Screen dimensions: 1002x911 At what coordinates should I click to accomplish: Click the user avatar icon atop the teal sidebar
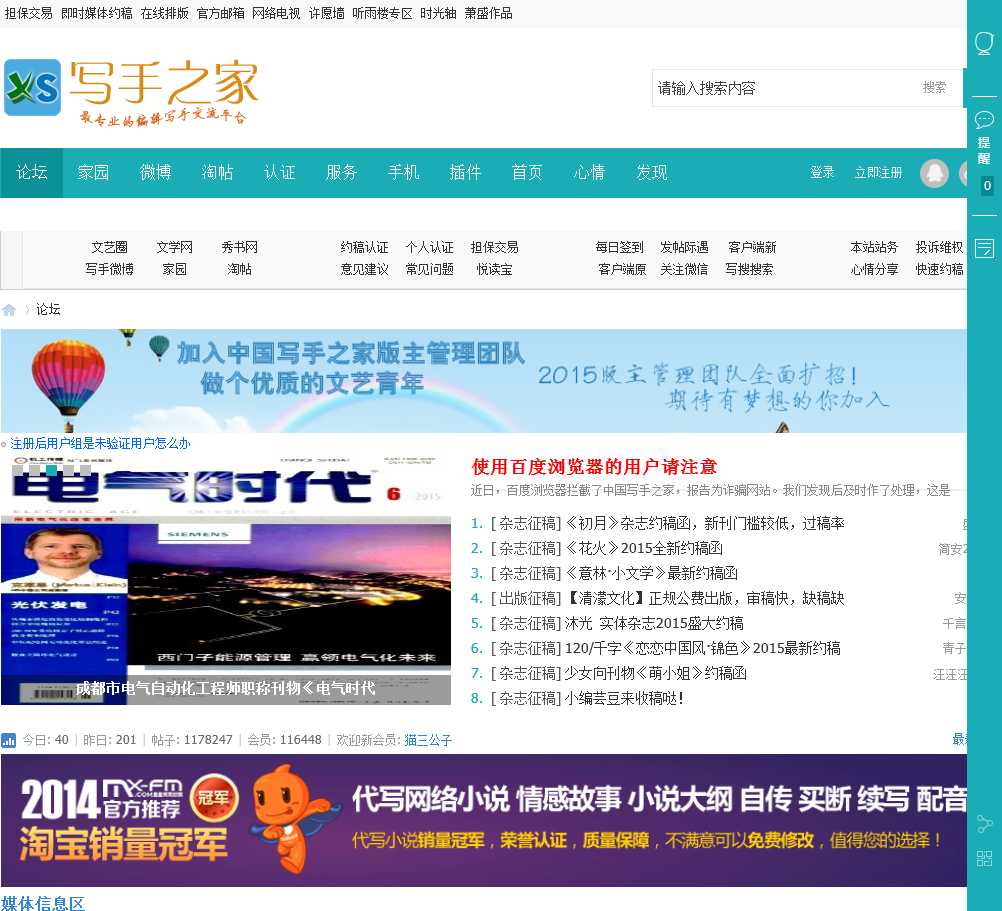984,43
